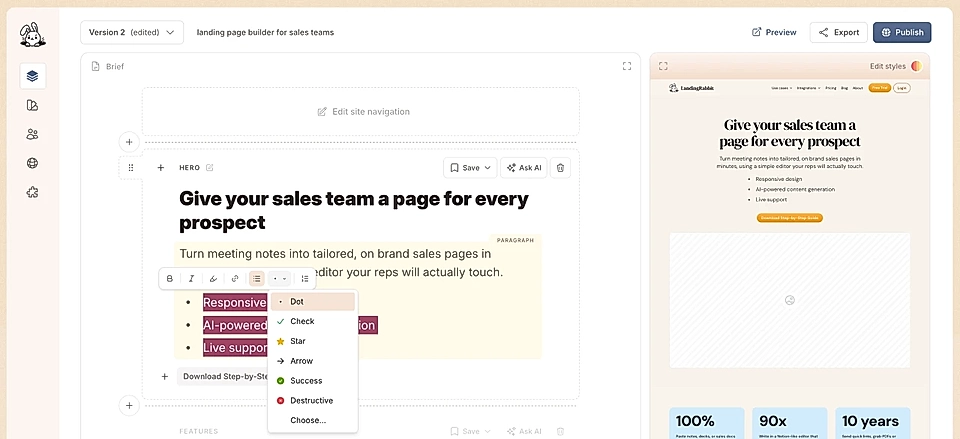Open Edit site navigation

tap(363, 111)
